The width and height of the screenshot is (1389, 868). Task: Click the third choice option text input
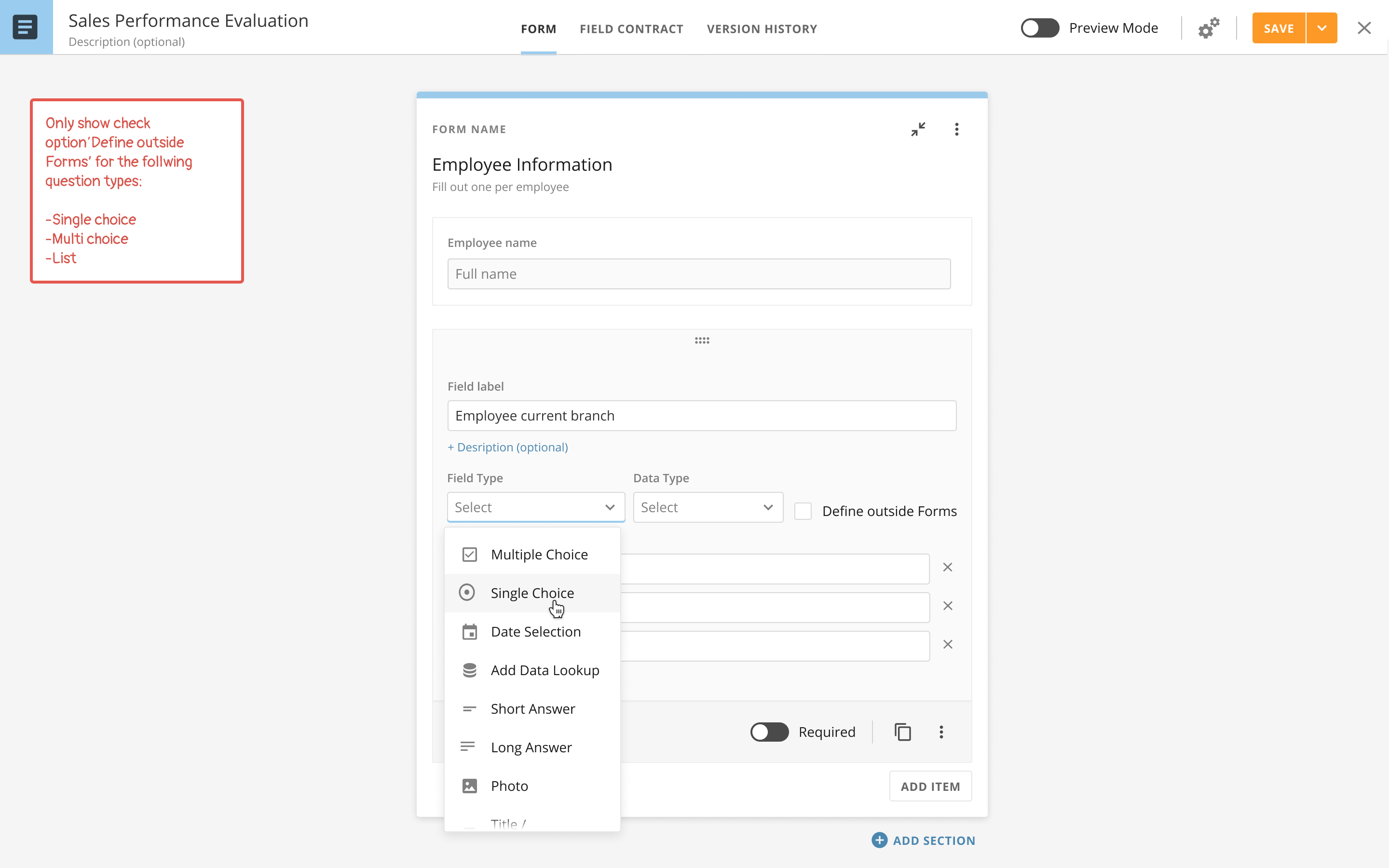click(775, 646)
